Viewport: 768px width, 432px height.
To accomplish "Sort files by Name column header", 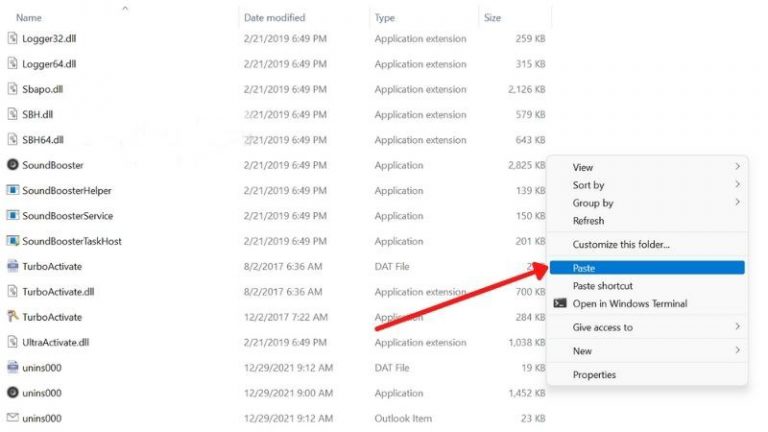I will coord(29,18).
